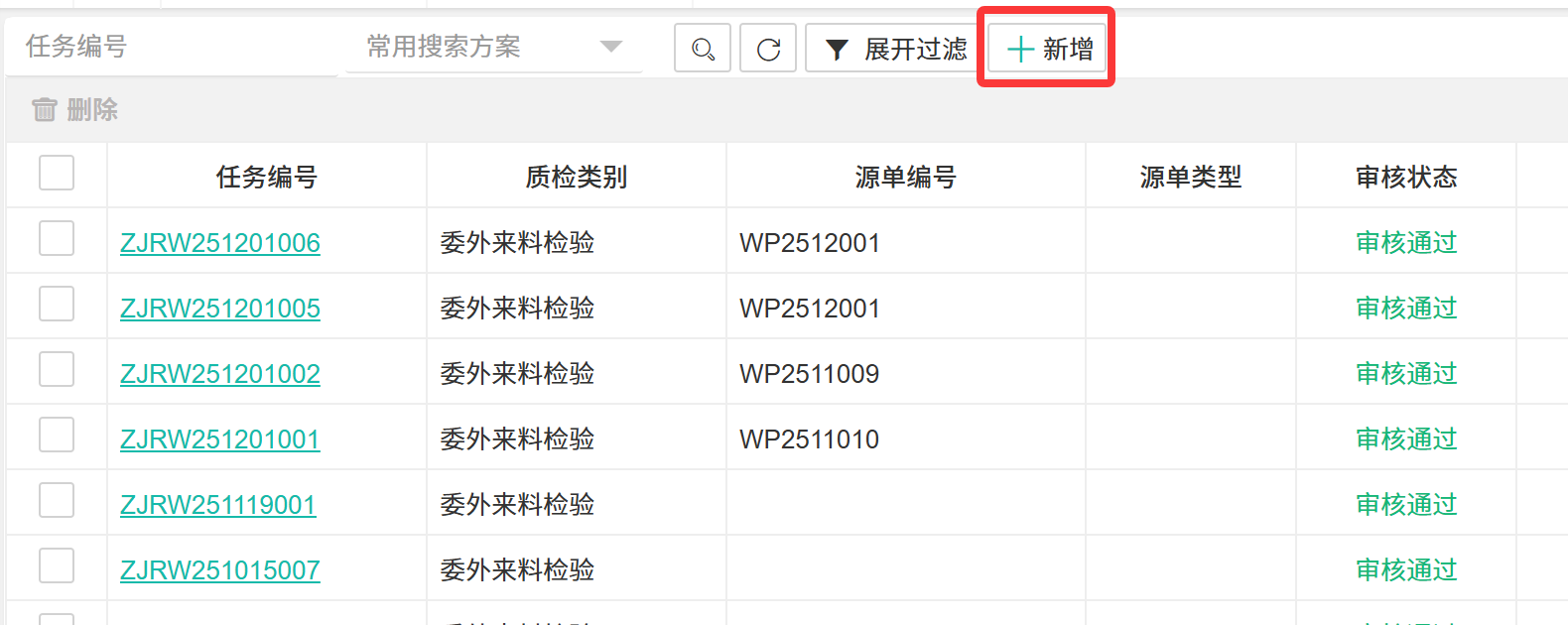Click 审核通过 status in ZJRW251201006 row
1568x625 pixels.
[x=1406, y=243]
